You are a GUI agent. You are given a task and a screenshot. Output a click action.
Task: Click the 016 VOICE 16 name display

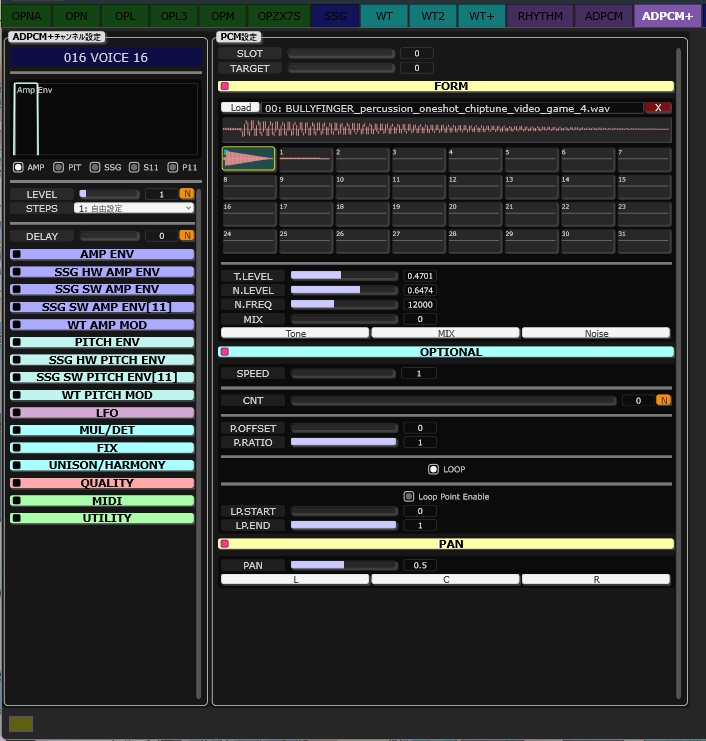tap(106, 57)
